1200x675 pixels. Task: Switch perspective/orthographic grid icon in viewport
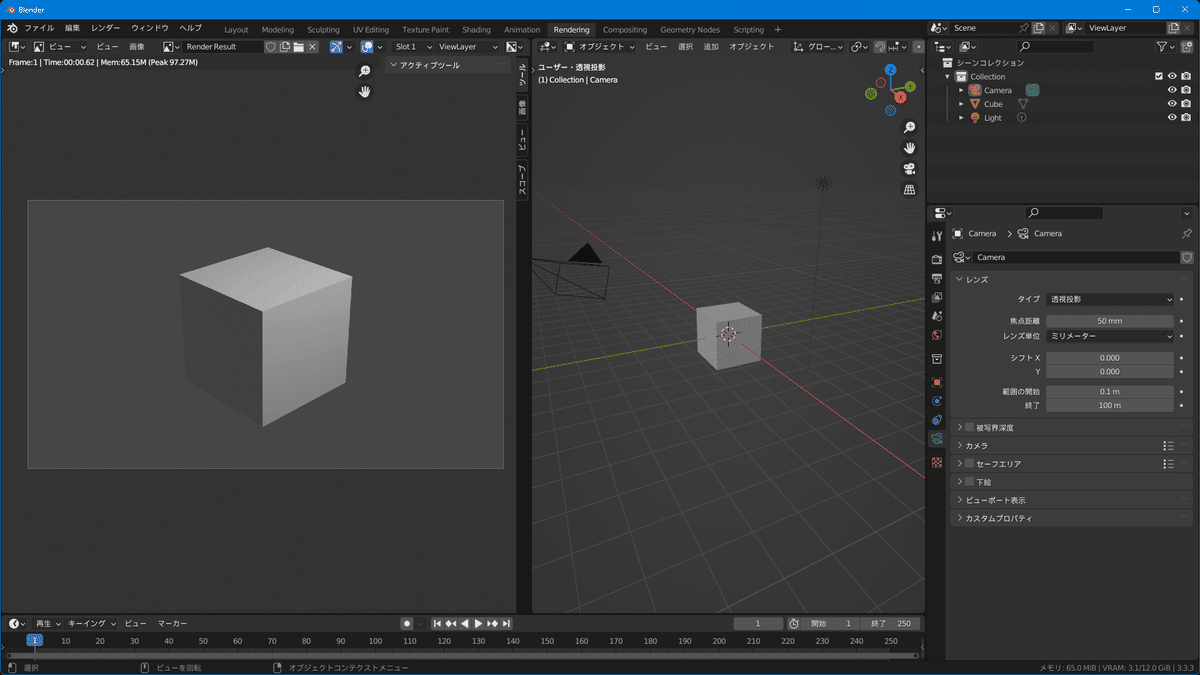909,189
